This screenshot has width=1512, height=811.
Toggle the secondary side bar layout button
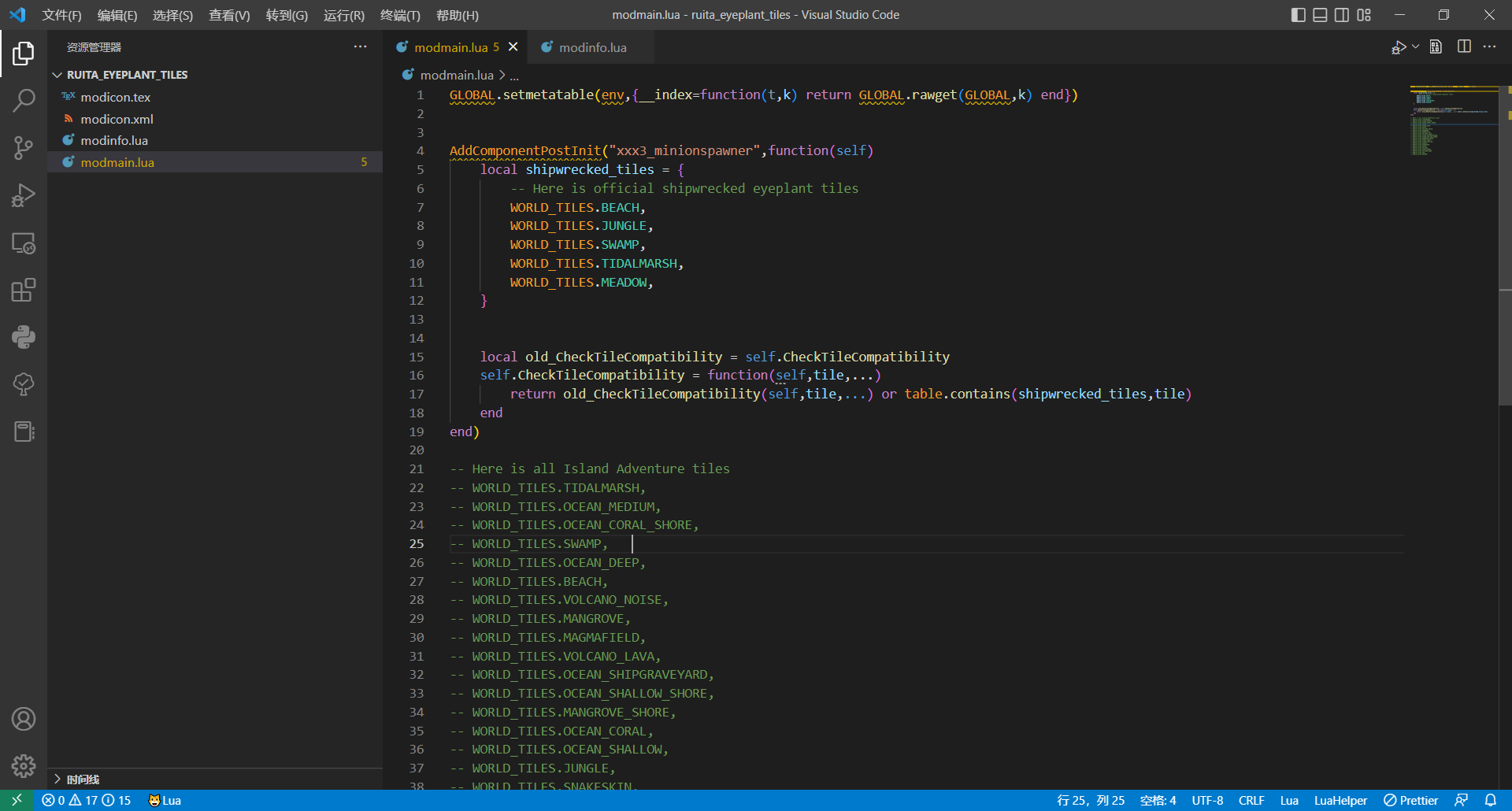point(1342,15)
